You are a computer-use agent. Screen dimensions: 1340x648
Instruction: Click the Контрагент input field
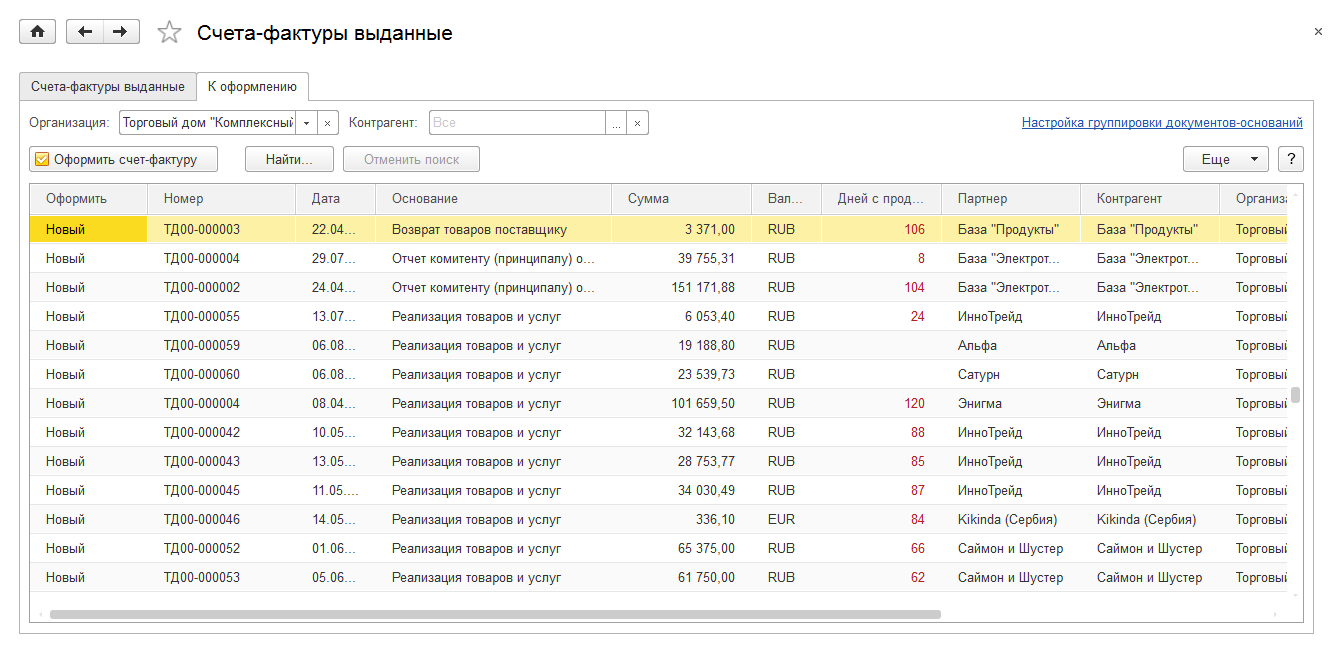517,123
